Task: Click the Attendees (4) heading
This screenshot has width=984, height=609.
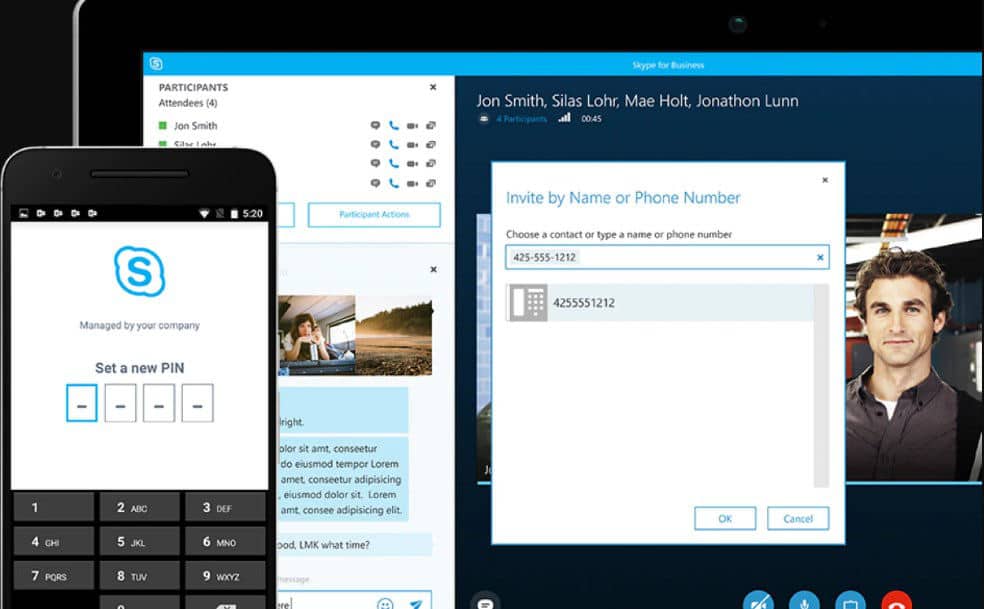Action: tap(188, 103)
